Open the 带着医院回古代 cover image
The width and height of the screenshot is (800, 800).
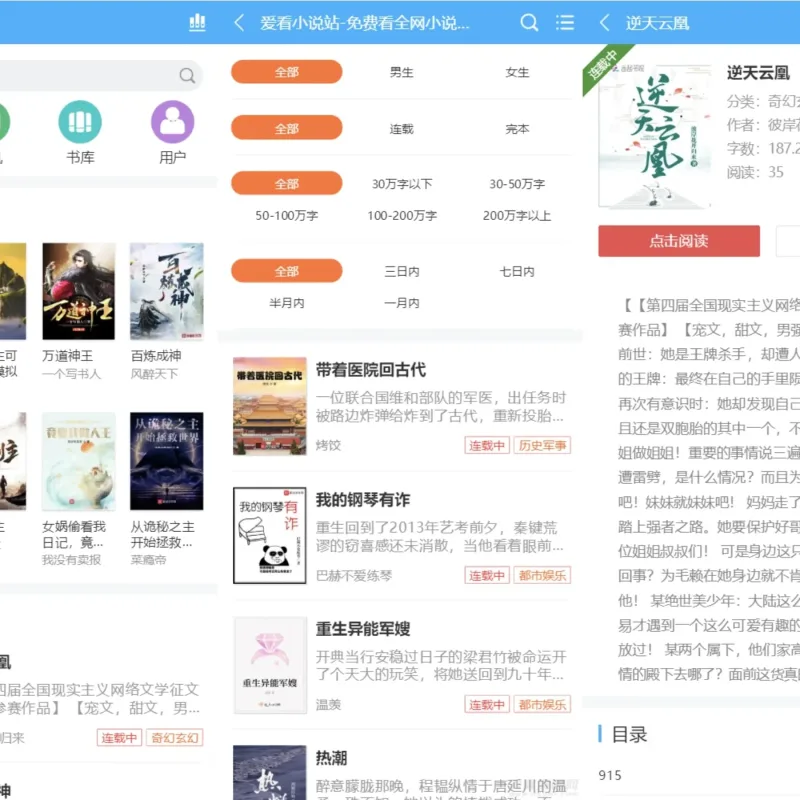269,406
